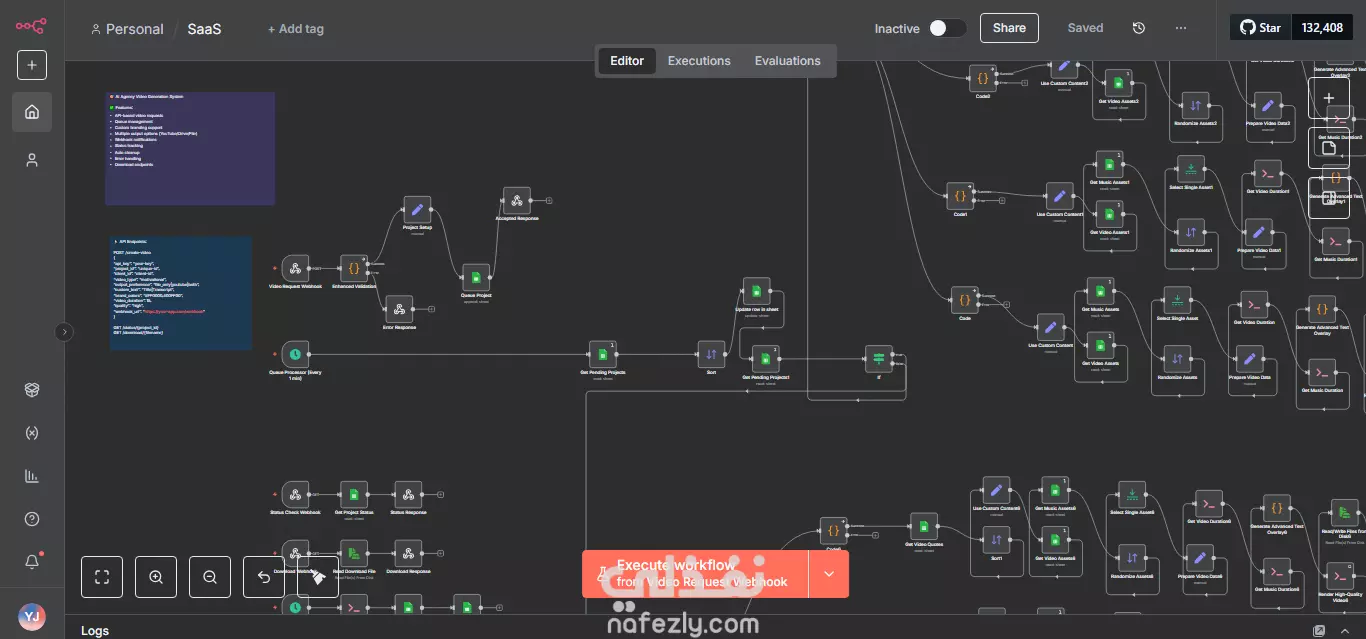Open the workflow history clock icon
The width and height of the screenshot is (1366, 639).
coord(1138,28)
